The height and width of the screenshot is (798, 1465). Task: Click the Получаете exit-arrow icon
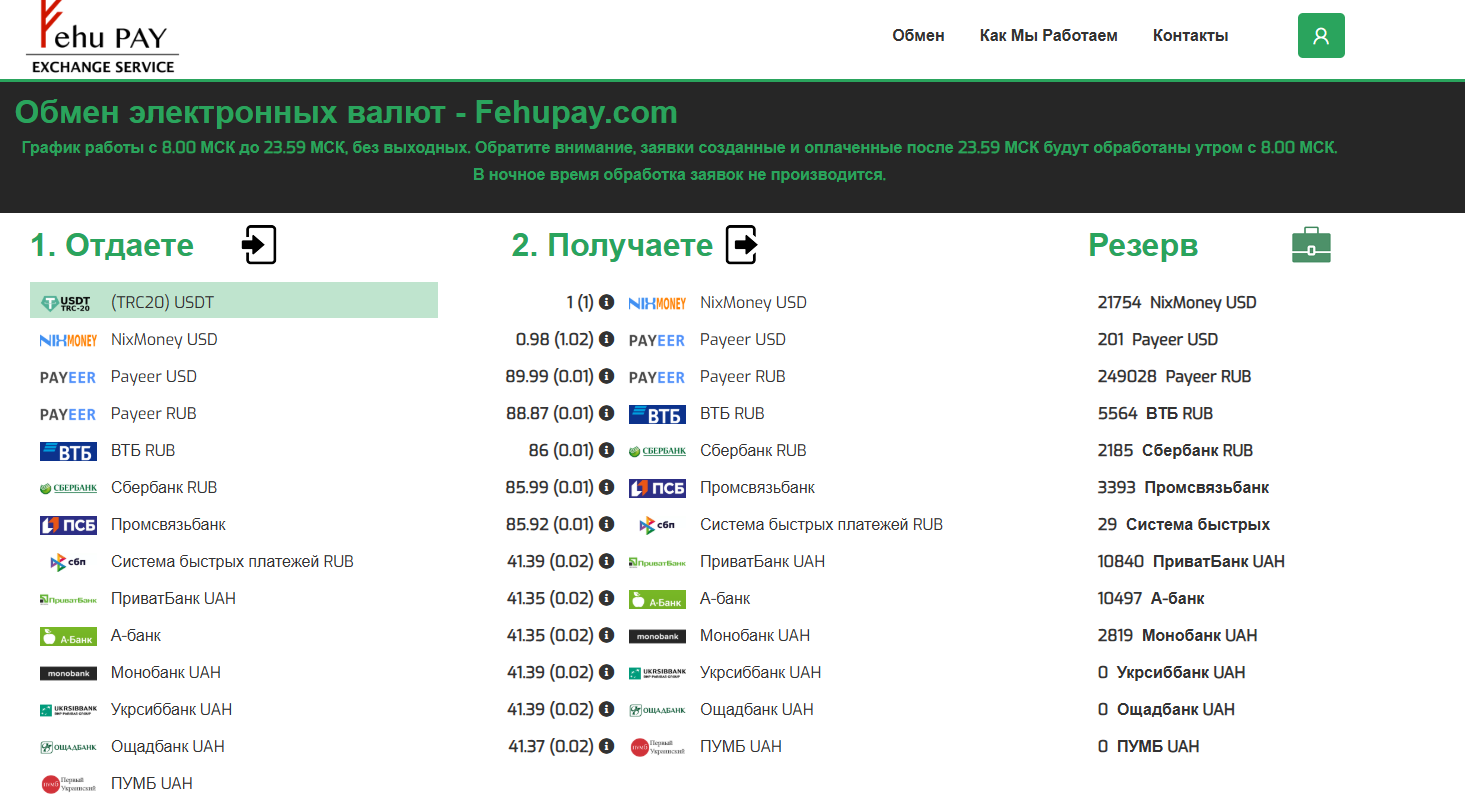click(x=742, y=245)
